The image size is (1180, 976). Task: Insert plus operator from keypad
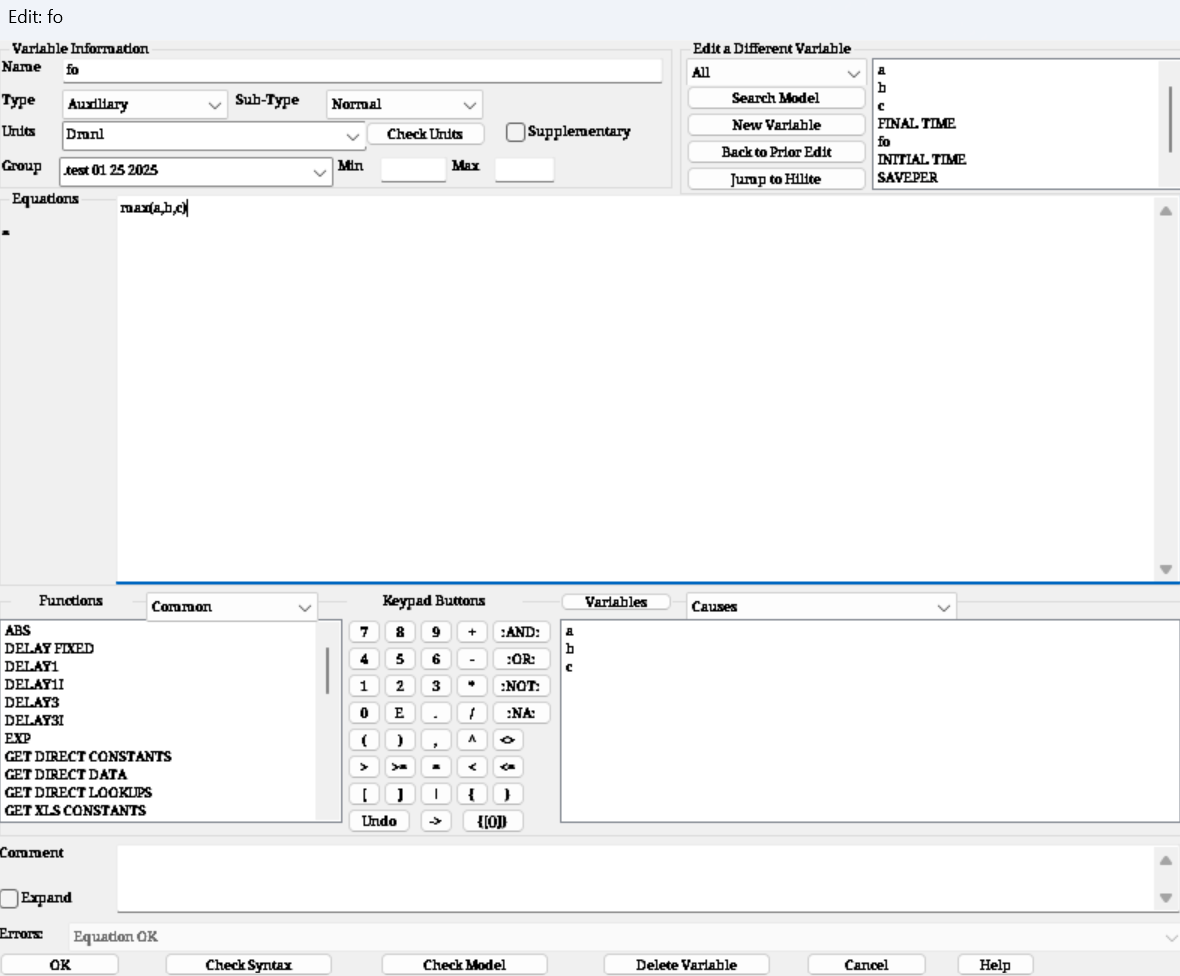click(472, 632)
